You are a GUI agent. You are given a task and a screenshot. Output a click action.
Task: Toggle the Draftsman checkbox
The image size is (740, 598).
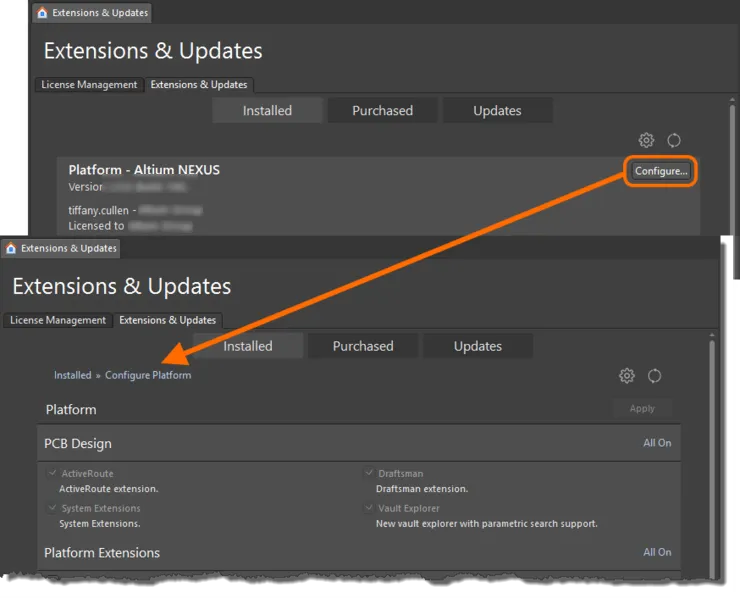pyautogui.click(x=369, y=472)
